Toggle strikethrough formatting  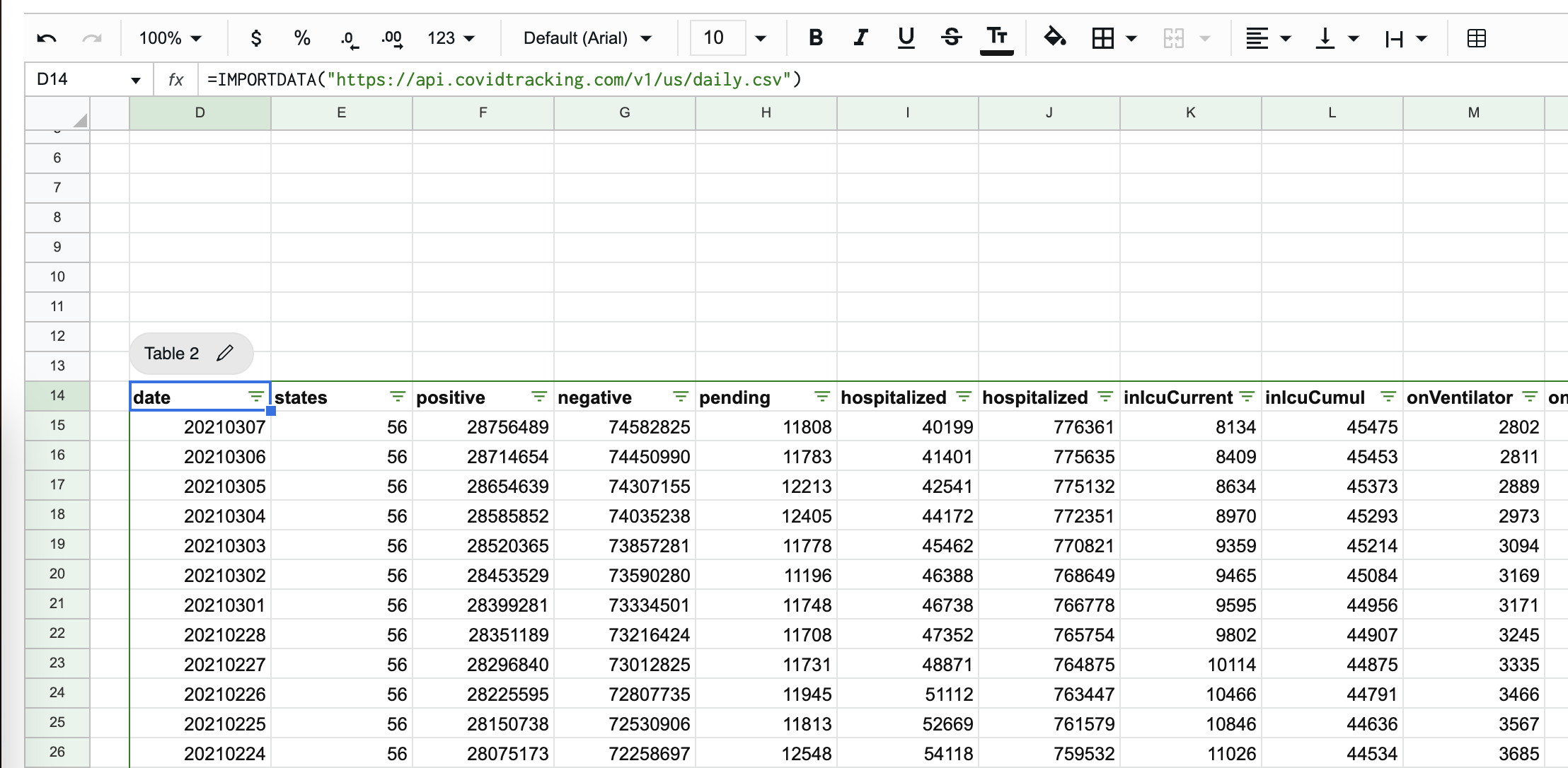coord(952,38)
